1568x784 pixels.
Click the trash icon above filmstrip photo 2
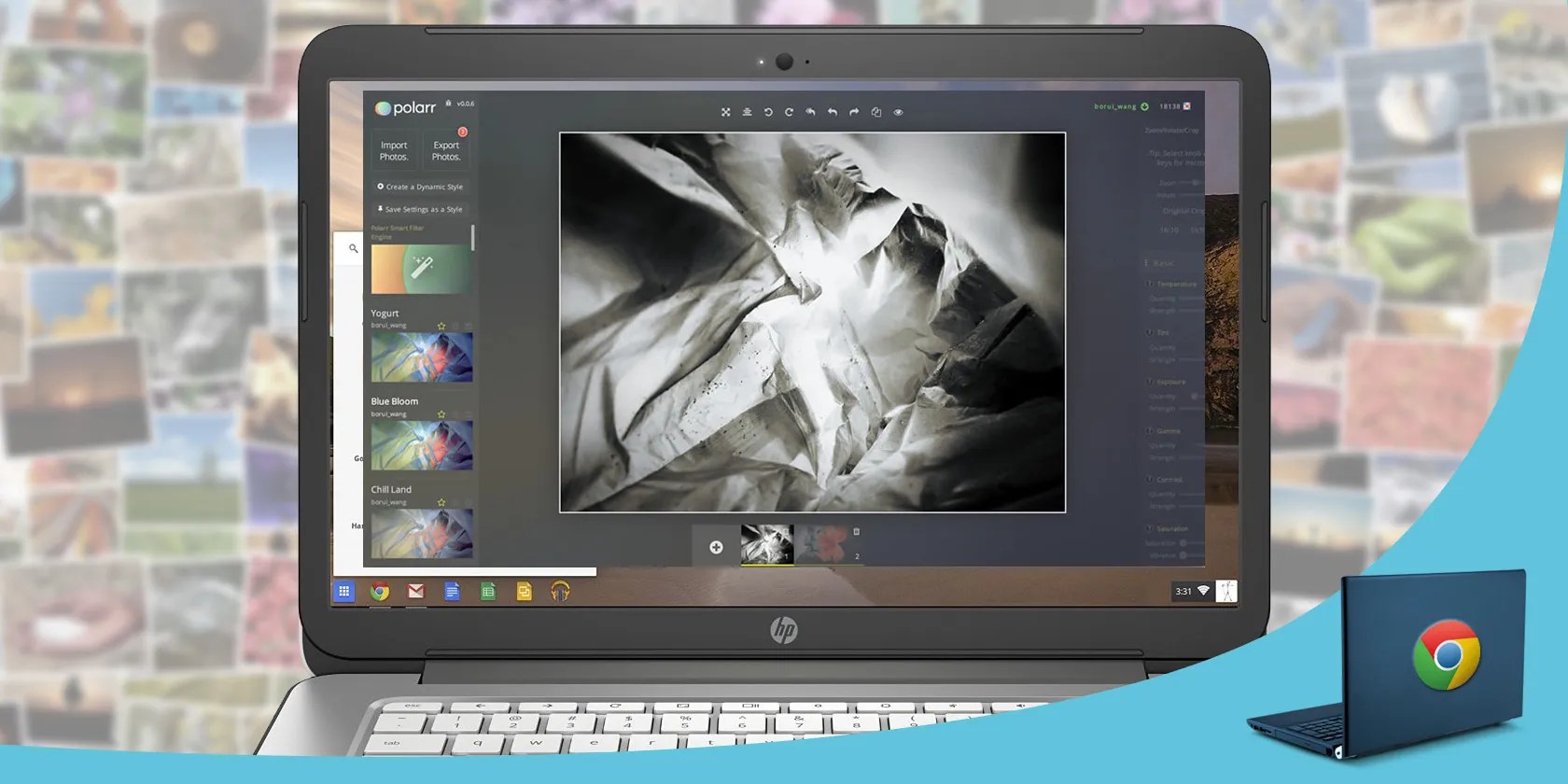point(856,532)
